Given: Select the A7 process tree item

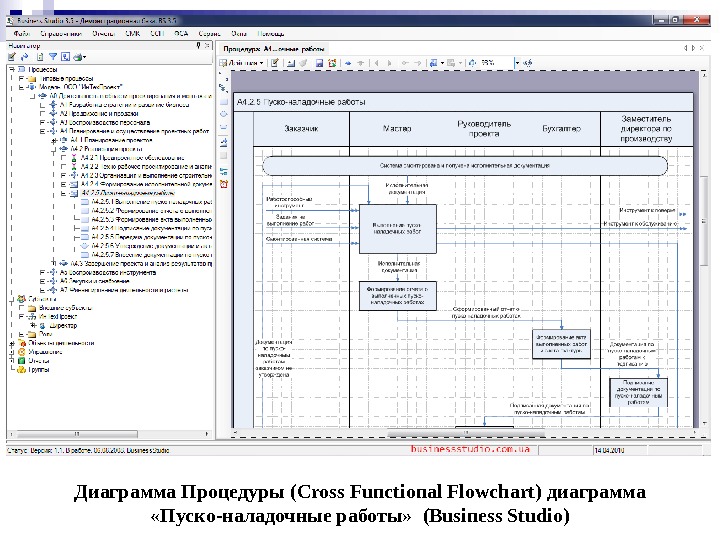Looking at the screenshot, I should (x=124, y=290).
